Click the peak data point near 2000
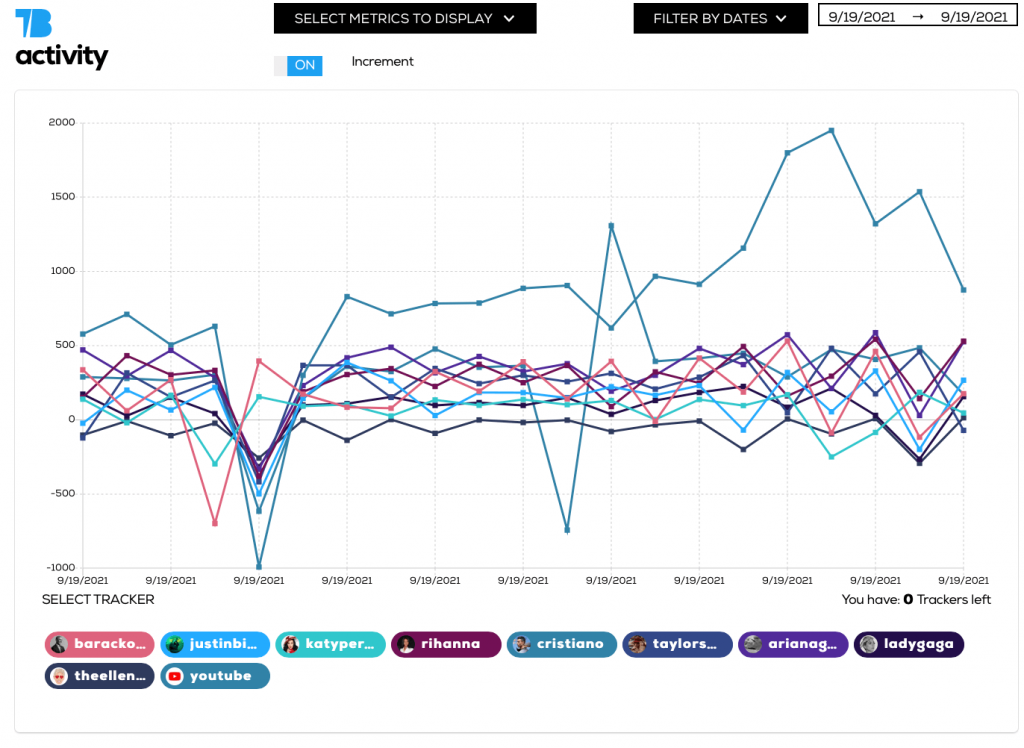1024x748 pixels. pos(831,131)
